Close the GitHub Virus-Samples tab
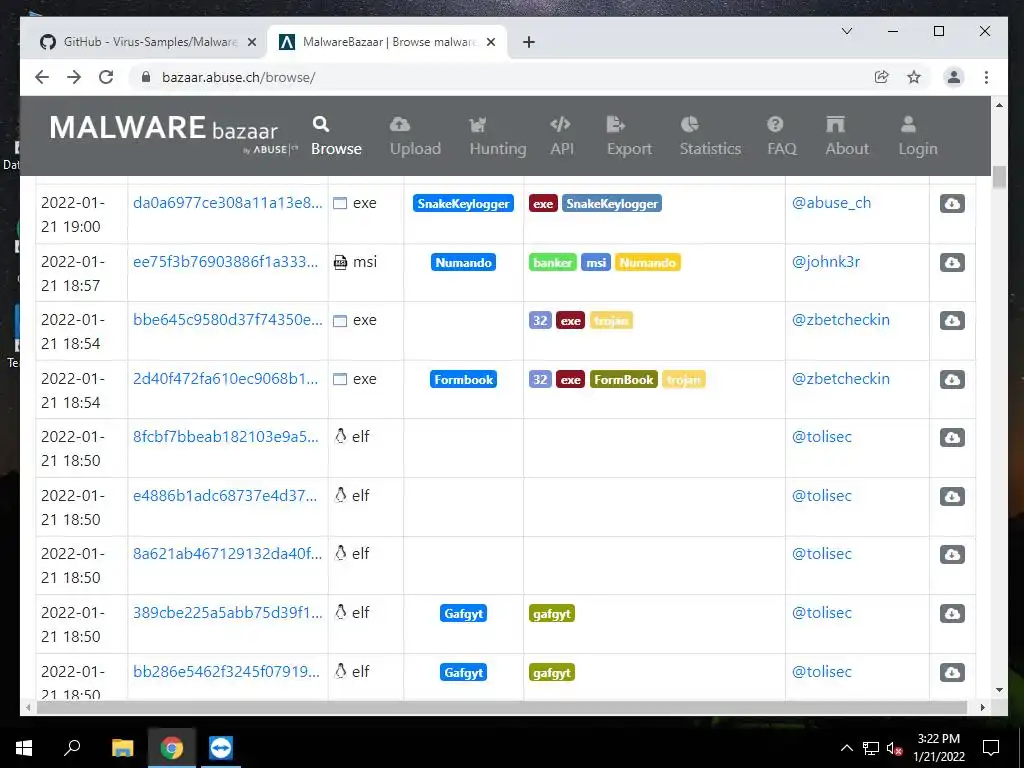The width and height of the screenshot is (1024, 768). pos(252,42)
